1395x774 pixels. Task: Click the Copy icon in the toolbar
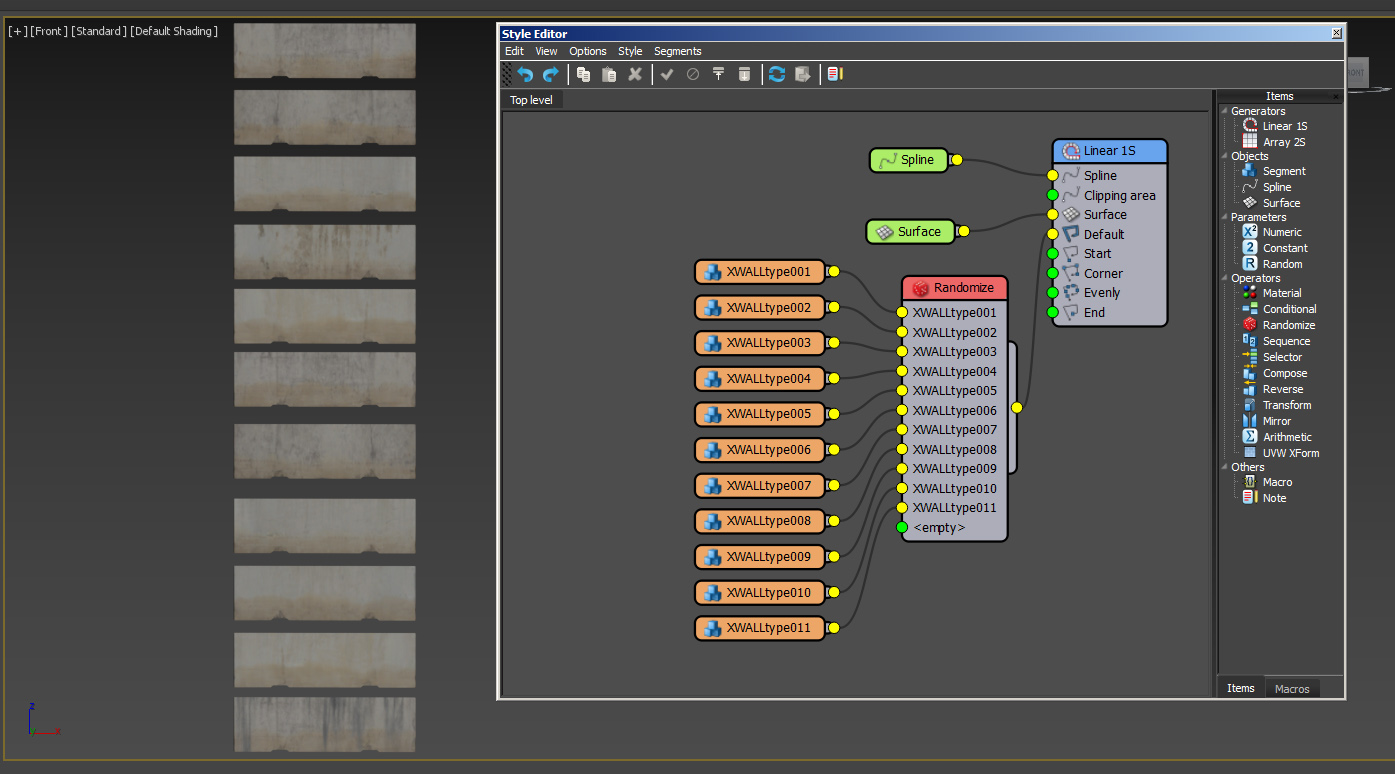pos(583,75)
